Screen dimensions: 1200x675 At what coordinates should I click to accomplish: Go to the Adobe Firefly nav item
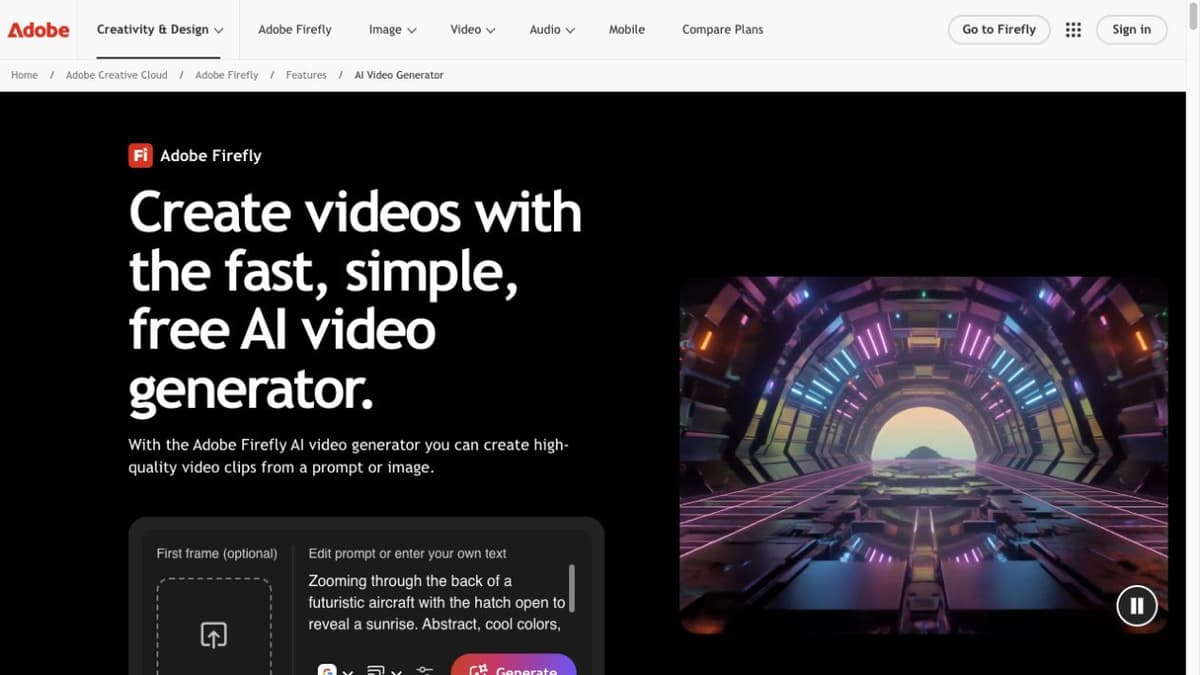click(295, 29)
